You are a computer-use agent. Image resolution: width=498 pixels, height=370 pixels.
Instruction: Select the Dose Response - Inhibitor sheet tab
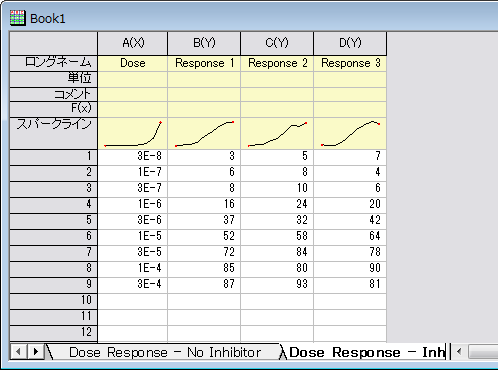coord(366,352)
